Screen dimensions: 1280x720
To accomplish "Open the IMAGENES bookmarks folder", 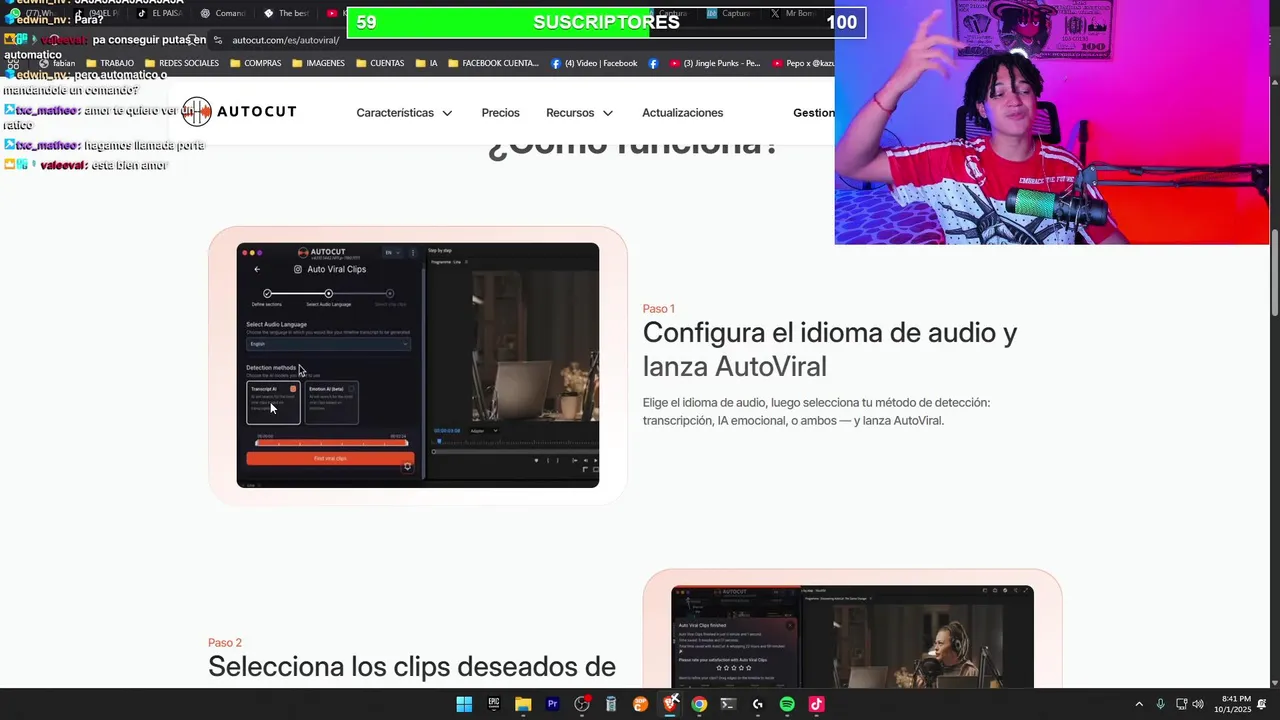I will 319,63.
